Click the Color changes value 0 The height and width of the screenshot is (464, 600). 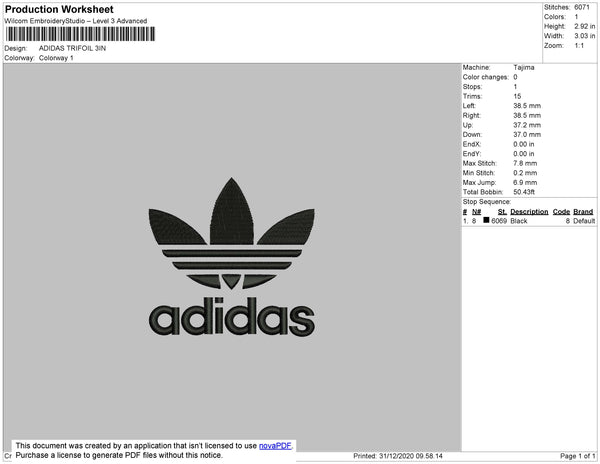[x=515, y=77]
